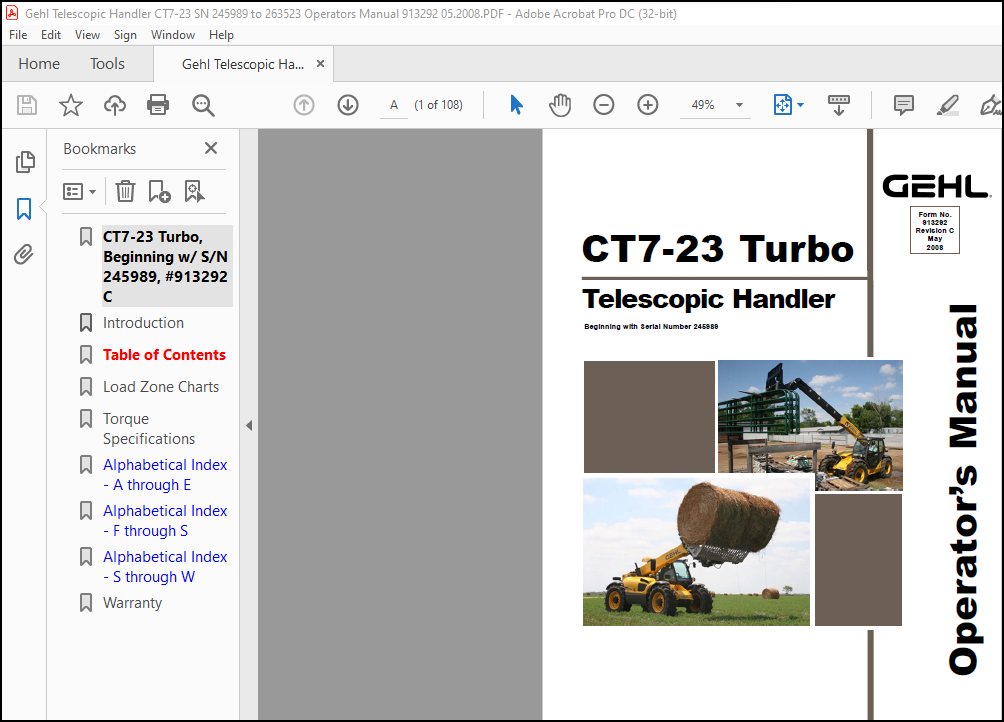Go to previous page arrow

[x=304, y=105]
